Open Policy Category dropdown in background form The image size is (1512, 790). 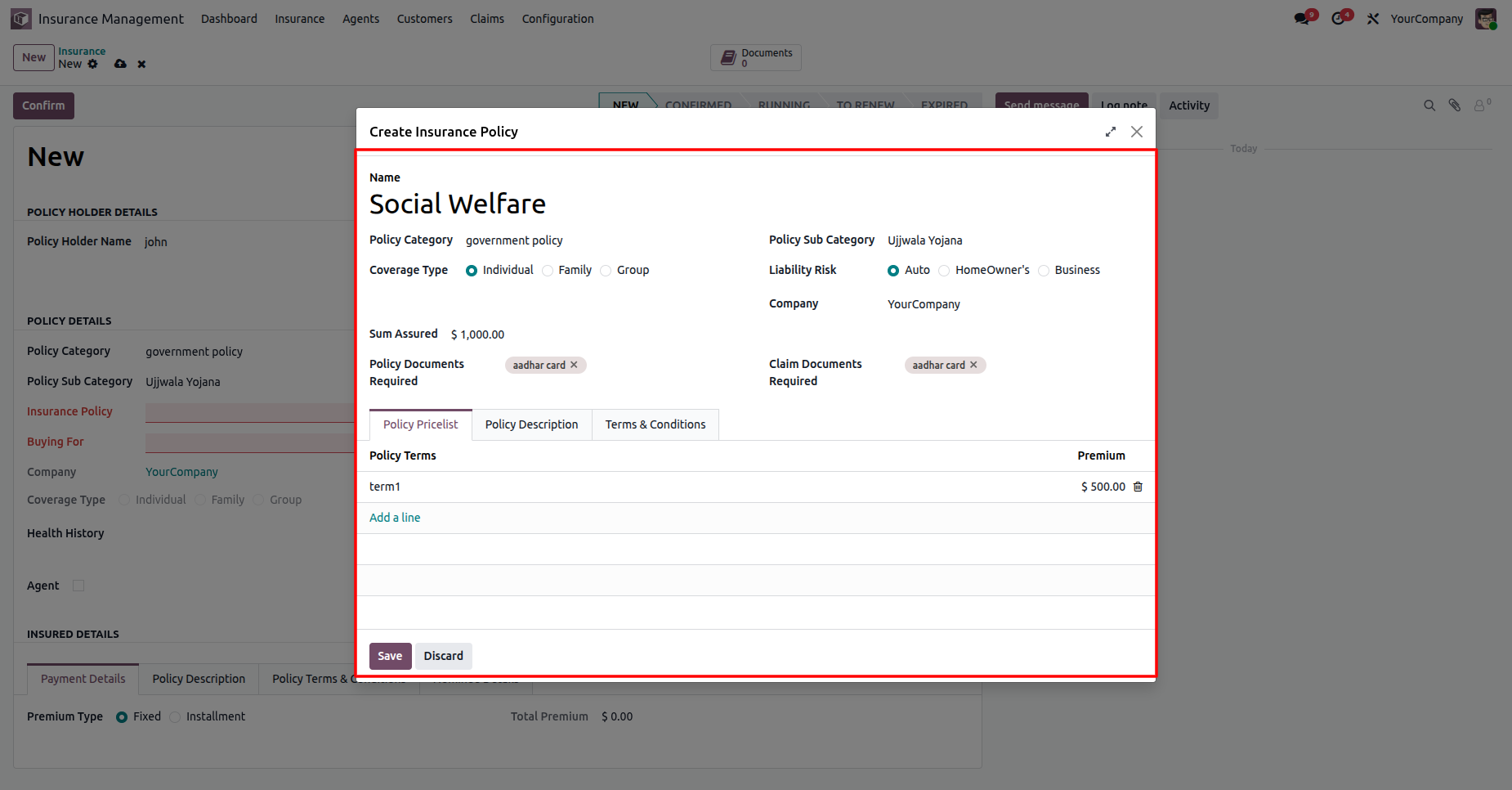pos(249,352)
